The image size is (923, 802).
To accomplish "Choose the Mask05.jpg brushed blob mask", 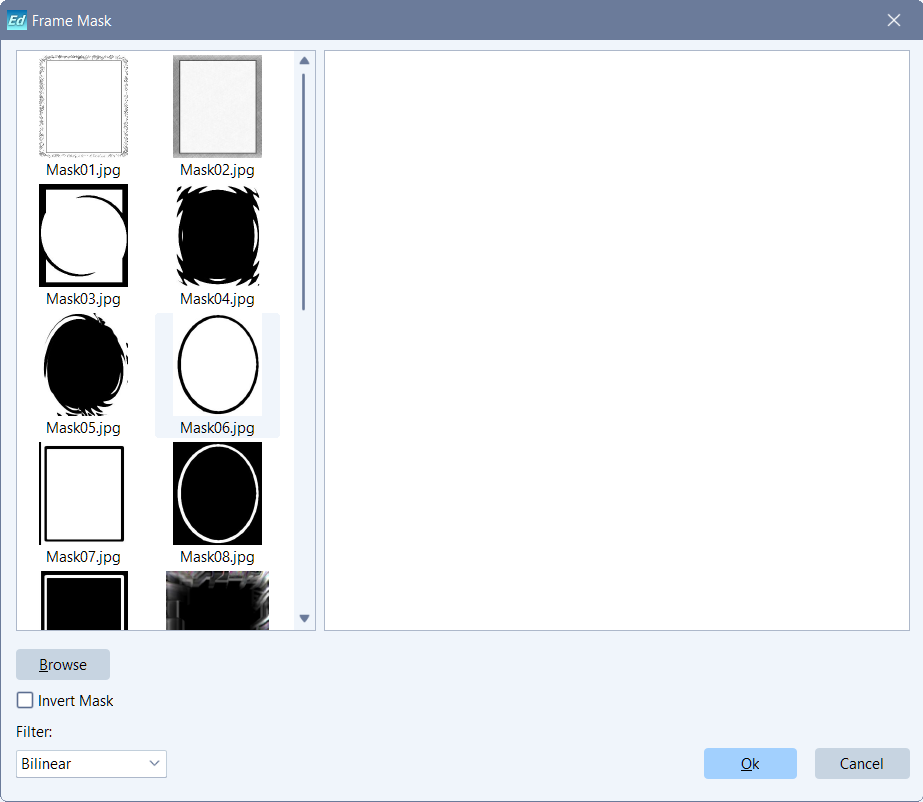I will [83, 365].
